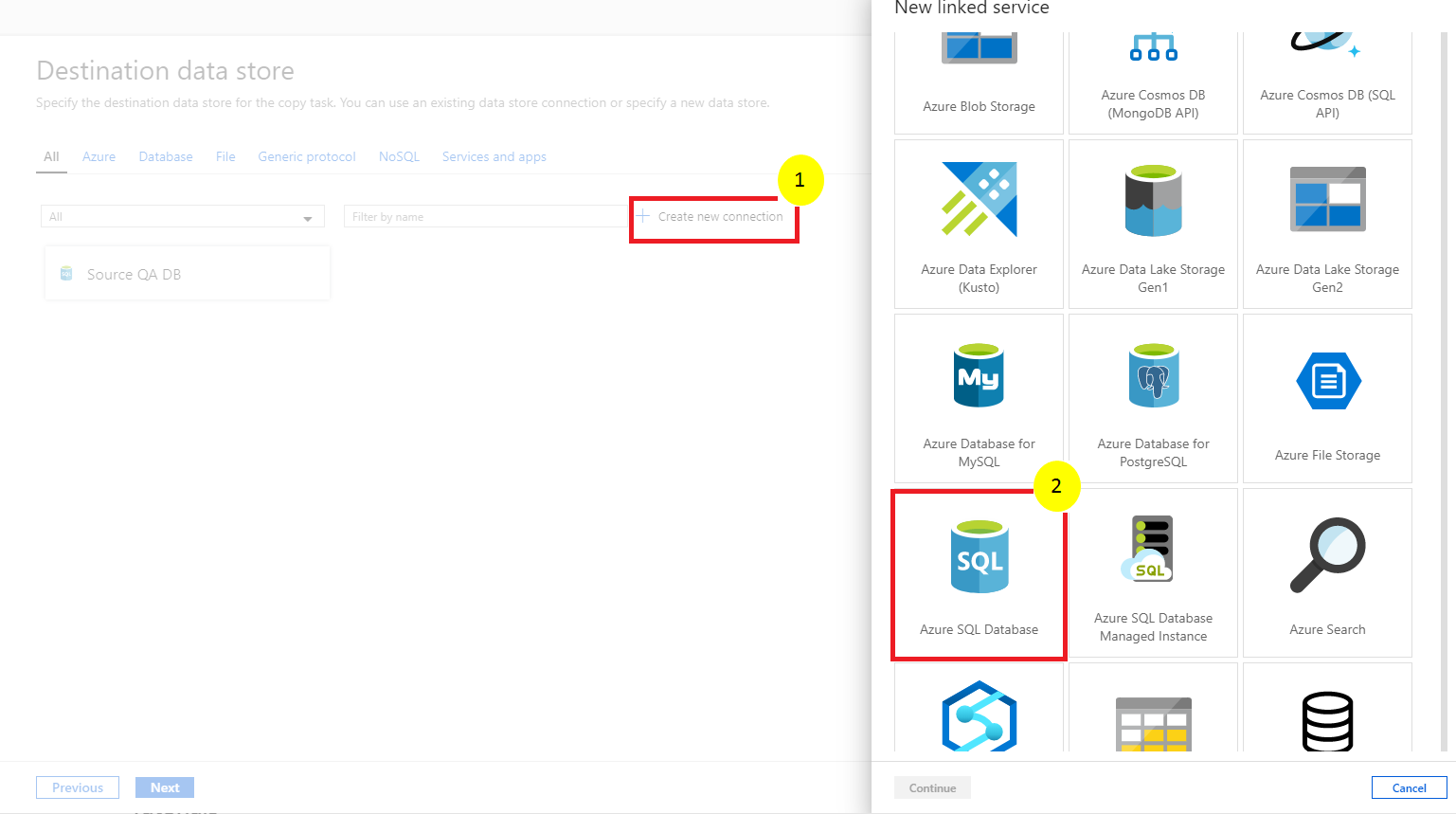The height and width of the screenshot is (814, 1456).
Task: Choose the Azure Data Lake Storage Gen1 icon
Action: [x=1153, y=200]
